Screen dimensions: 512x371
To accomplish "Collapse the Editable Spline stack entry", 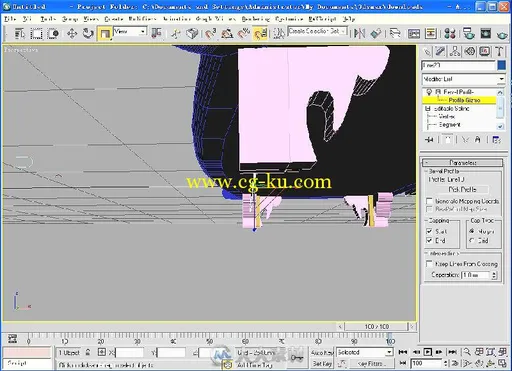I will coord(428,109).
